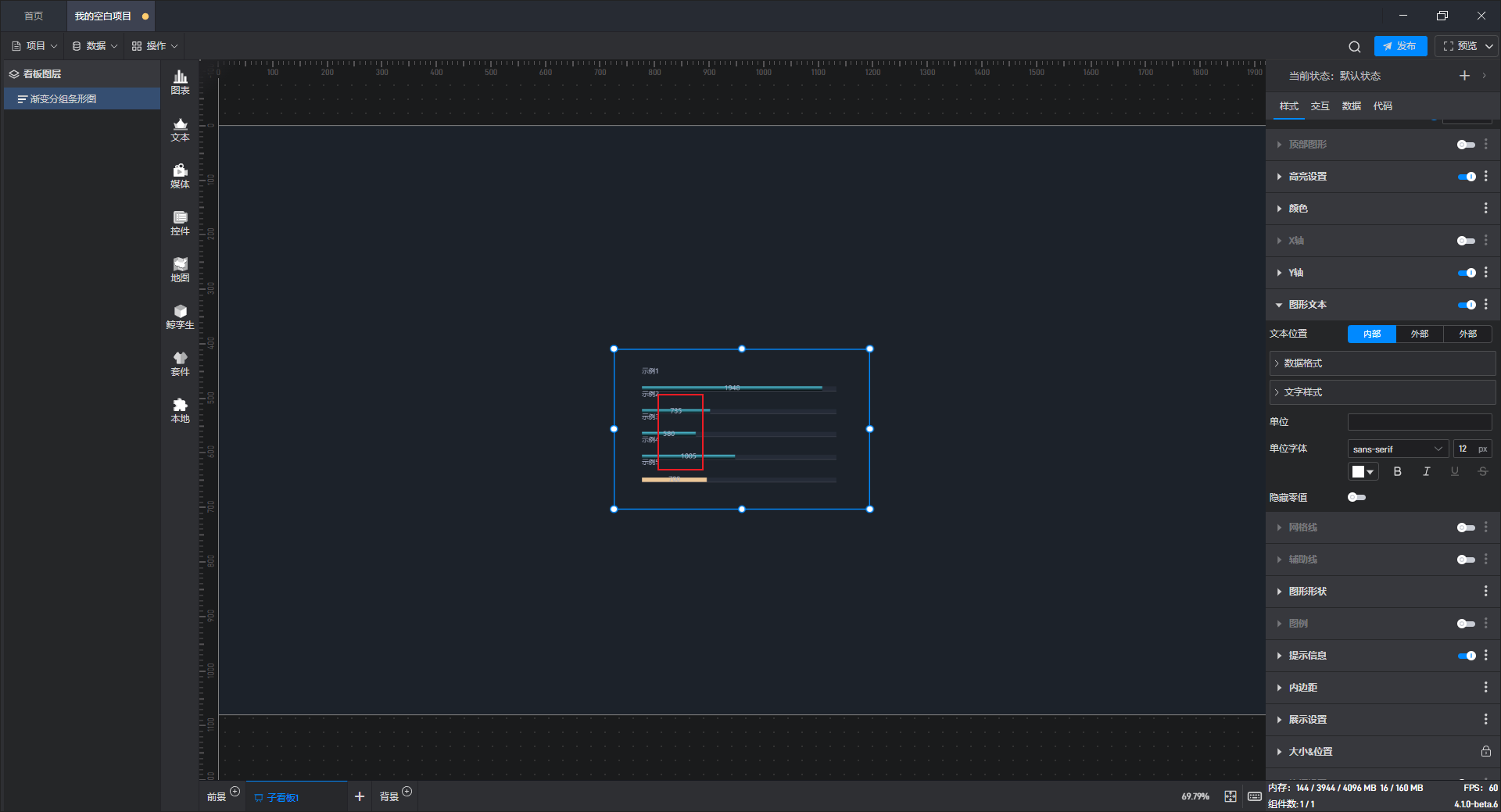Open the 媒体 media component panel
The width and height of the screenshot is (1501, 812).
click(x=180, y=176)
